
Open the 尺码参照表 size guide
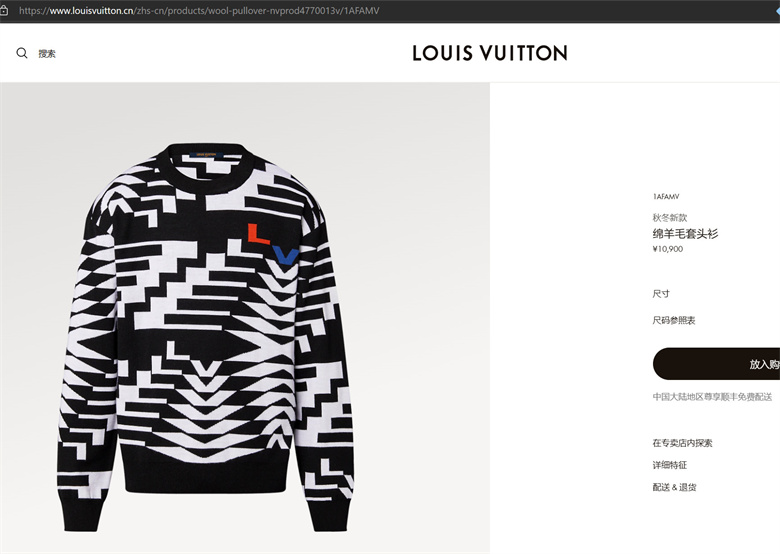674,320
